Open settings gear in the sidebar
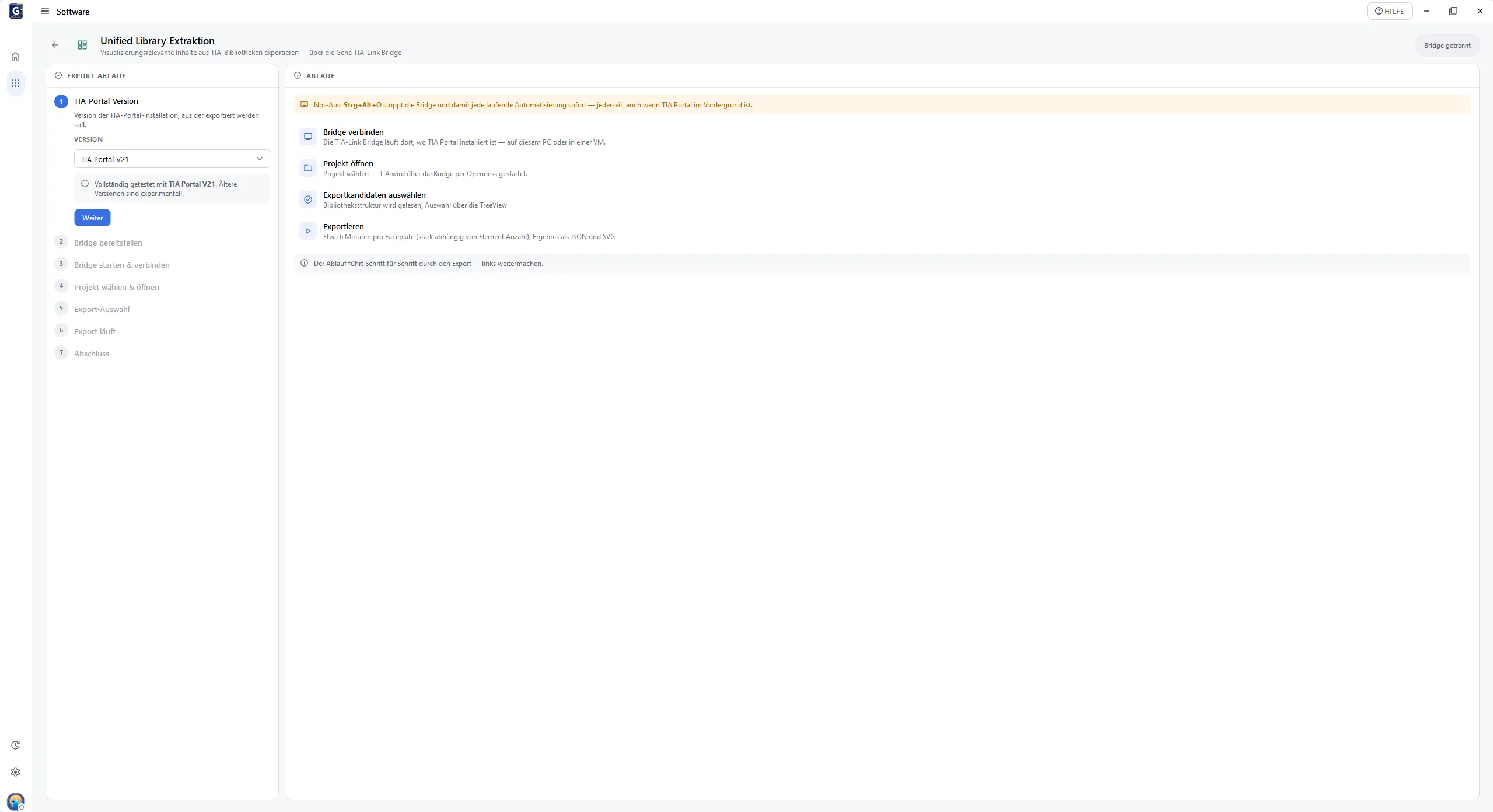 pos(16,772)
